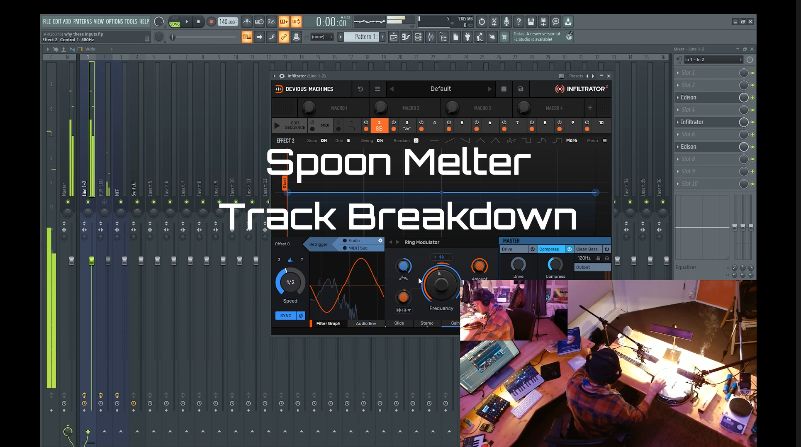Screen dimensions: 801x447
Task: Click the Infiltrator slot in mixer panel
Action: (x=708, y=122)
